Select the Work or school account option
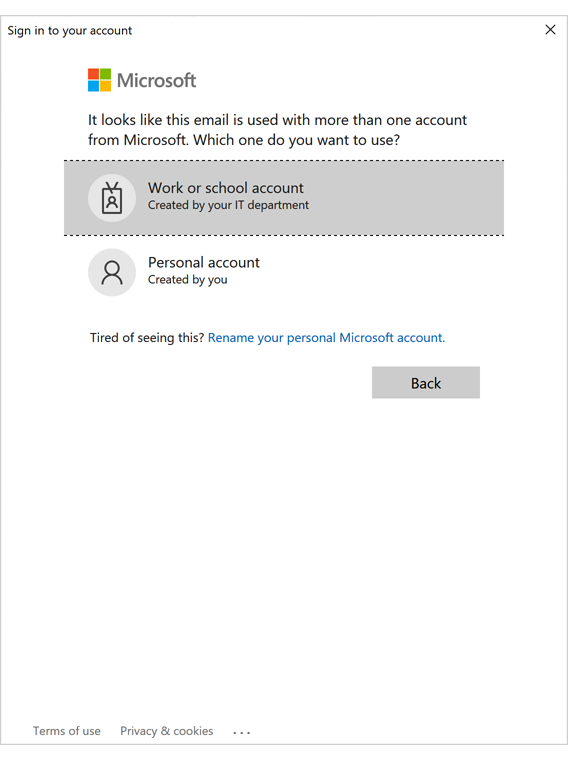 [284, 198]
